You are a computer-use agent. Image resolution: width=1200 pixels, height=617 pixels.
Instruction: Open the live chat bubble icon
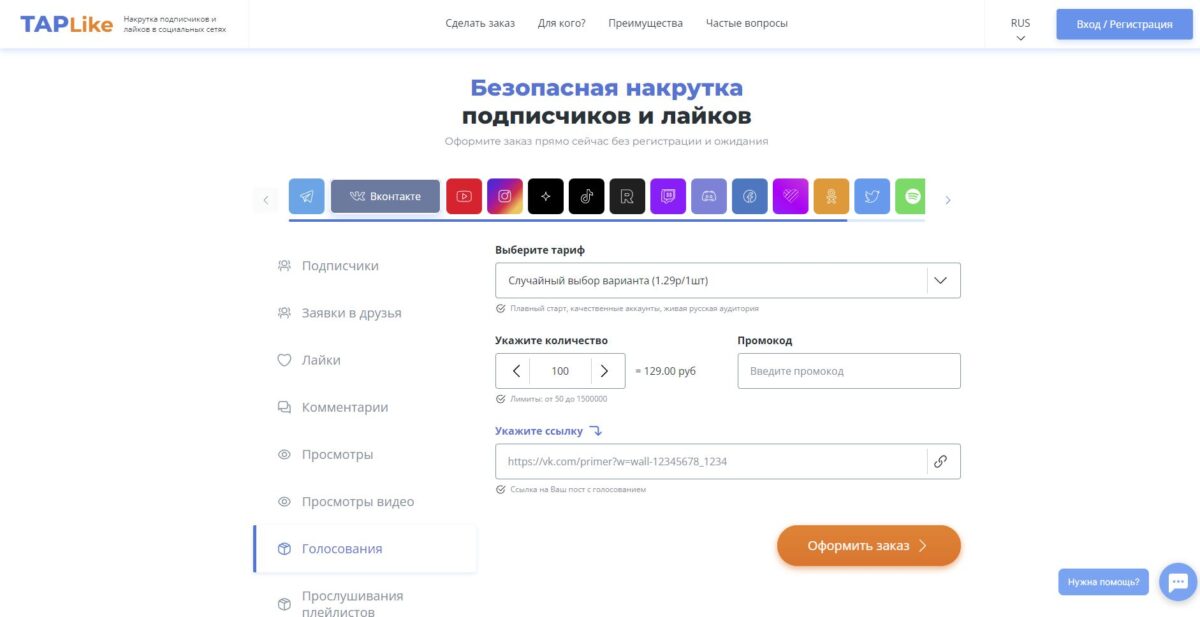(1178, 581)
